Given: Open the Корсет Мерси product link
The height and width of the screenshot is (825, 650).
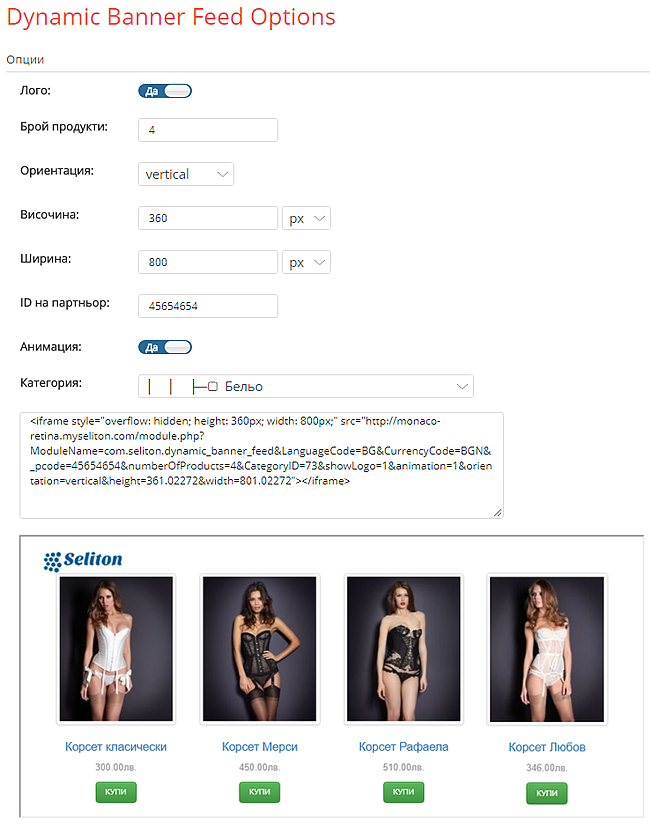Looking at the screenshot, I should pos(259,747).
